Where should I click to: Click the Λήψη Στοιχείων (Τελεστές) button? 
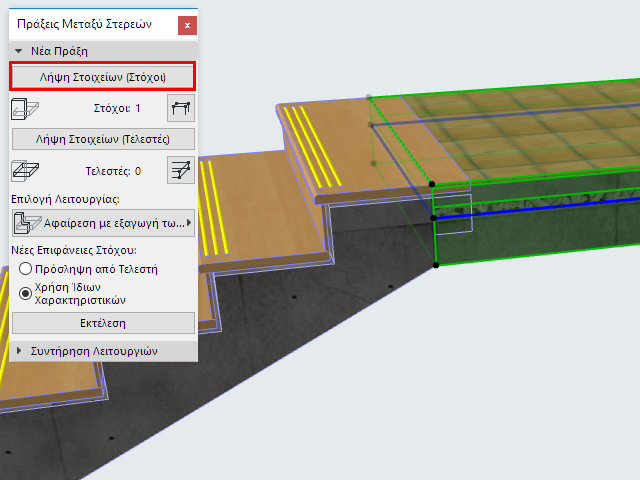[x=103, y=139]
